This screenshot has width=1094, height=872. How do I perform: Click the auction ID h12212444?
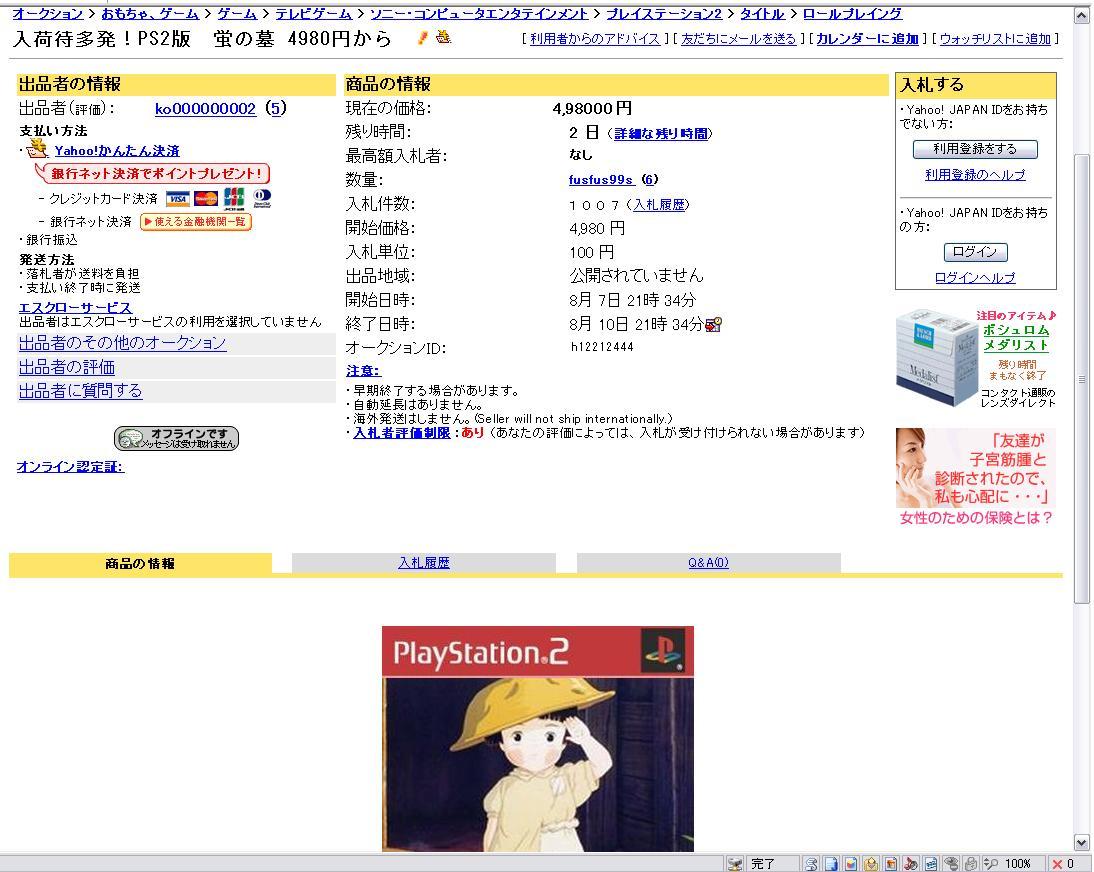[601, 347]
